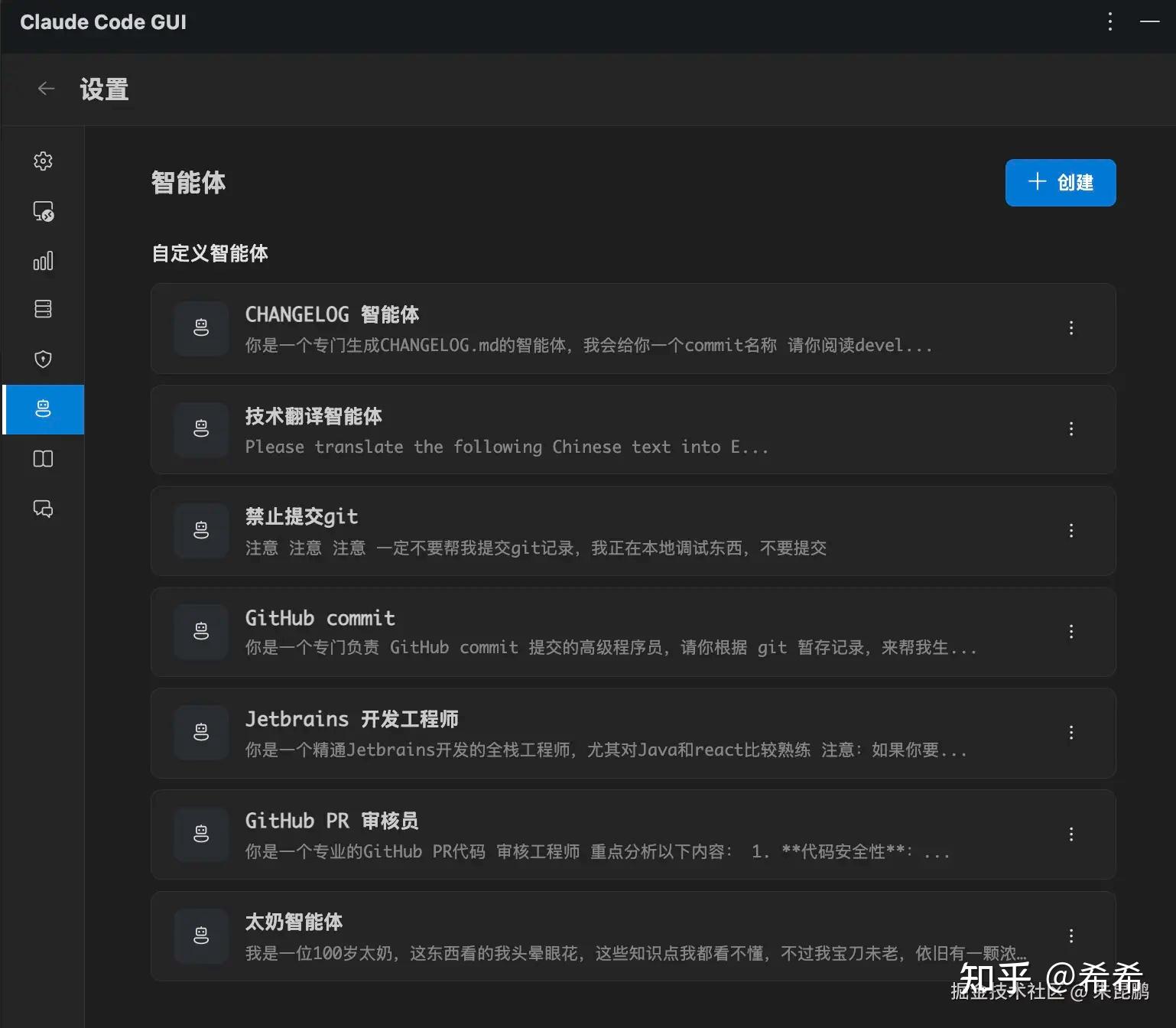The image size is (1176, 1028).
Task: Click the 智能体 page heading
Action: pos(188,183)
